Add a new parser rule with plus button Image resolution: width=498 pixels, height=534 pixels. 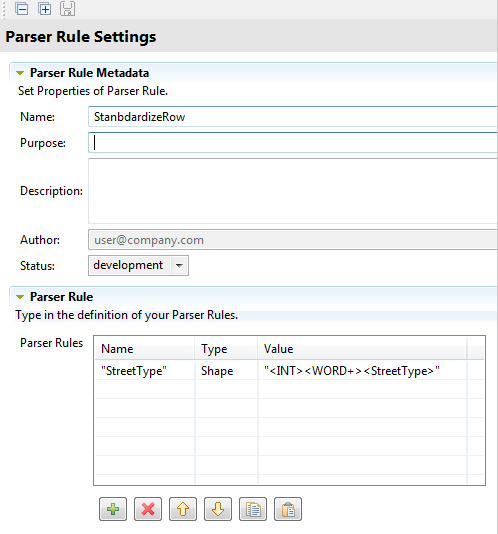point(113,509)
